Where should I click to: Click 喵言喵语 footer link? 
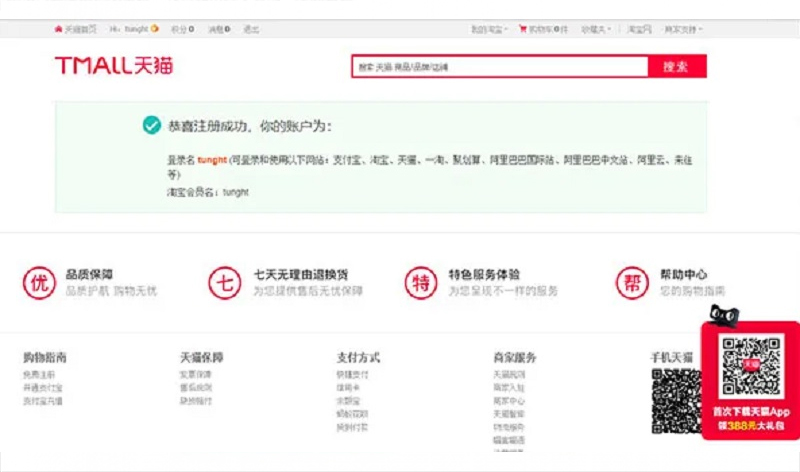click(x=509, y=440)
